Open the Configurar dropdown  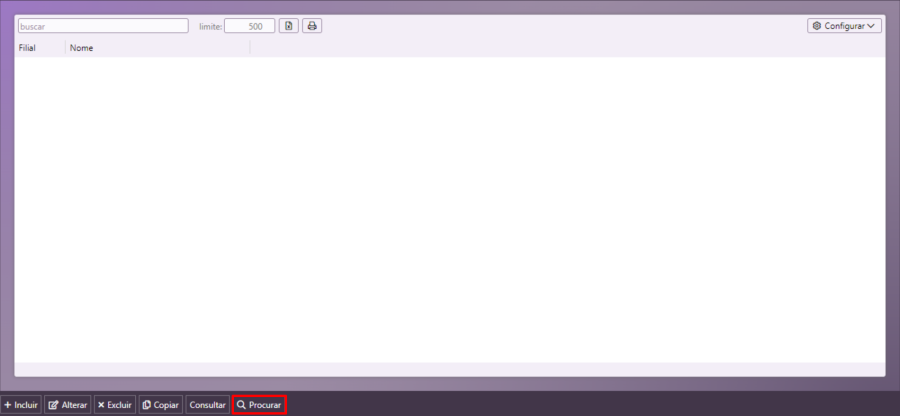(x=844, y=26)
